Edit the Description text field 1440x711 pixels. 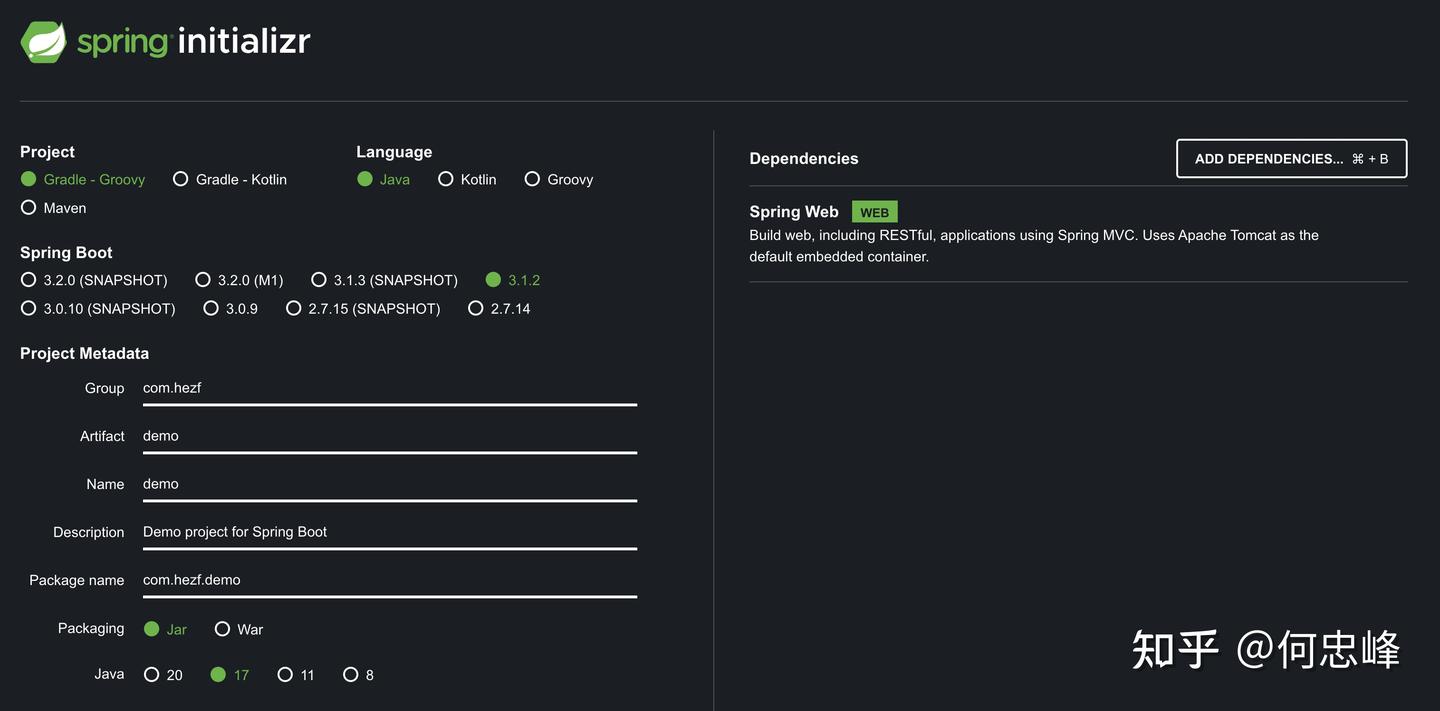click(390, 532)
